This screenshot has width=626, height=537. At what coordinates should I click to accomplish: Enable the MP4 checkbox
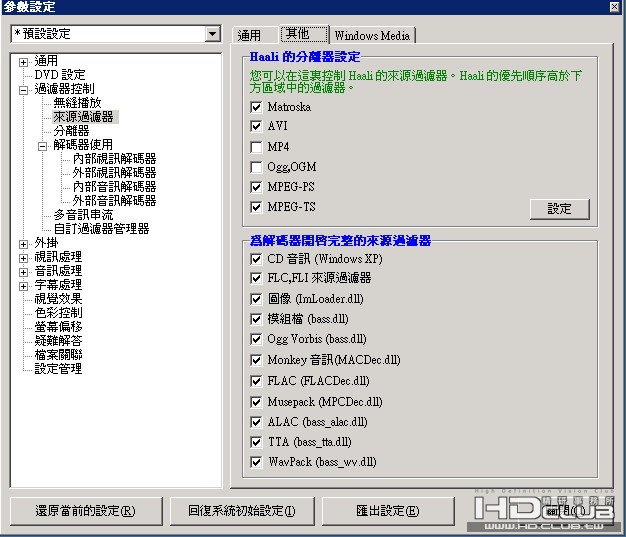point(256,147)
